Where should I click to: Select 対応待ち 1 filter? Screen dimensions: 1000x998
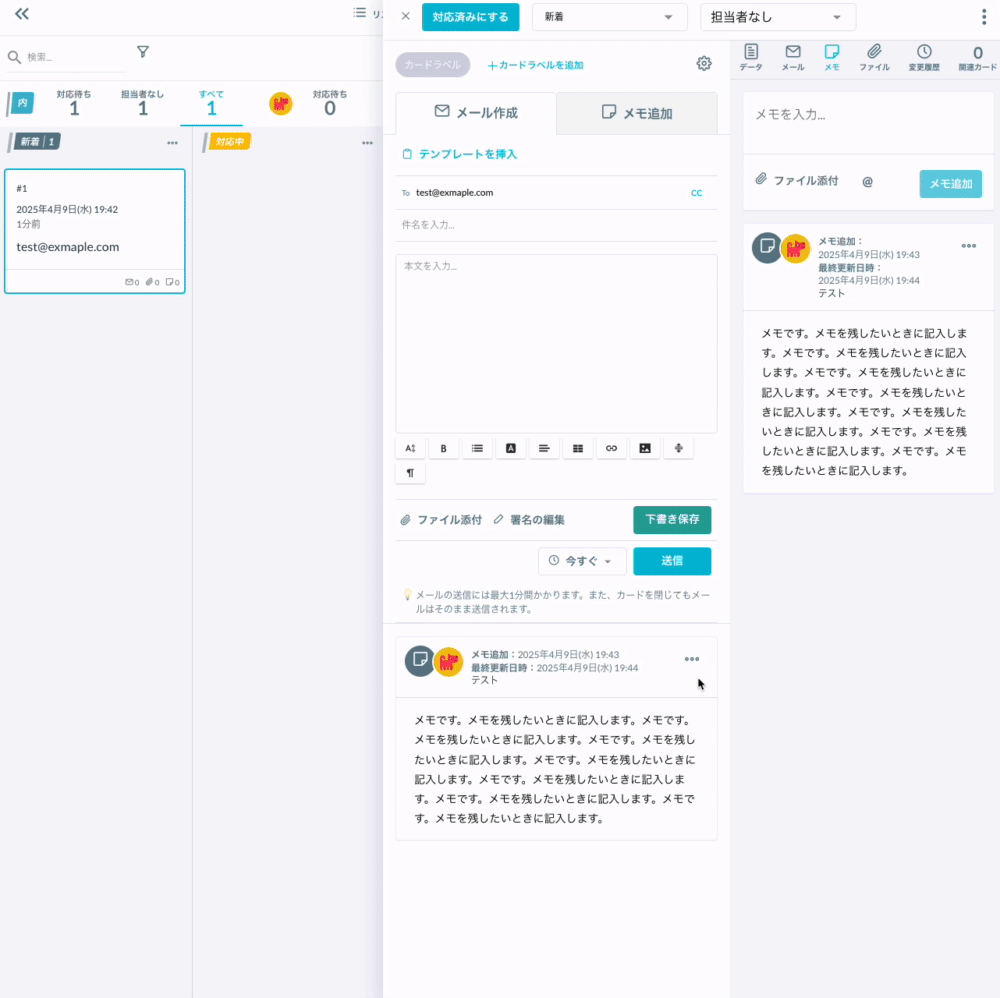(74, 103)
